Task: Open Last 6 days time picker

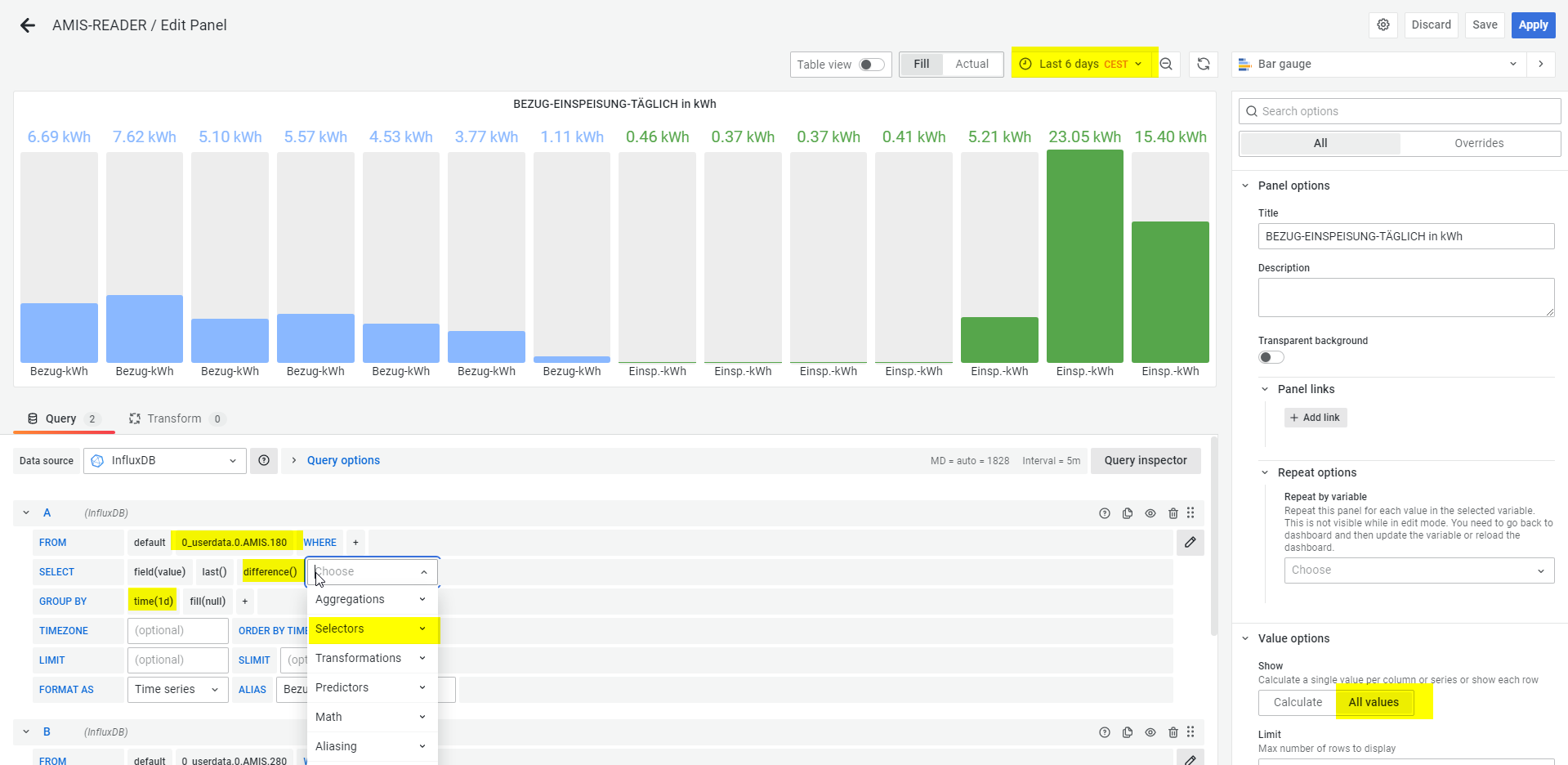Action: [x=1082, y=64]
